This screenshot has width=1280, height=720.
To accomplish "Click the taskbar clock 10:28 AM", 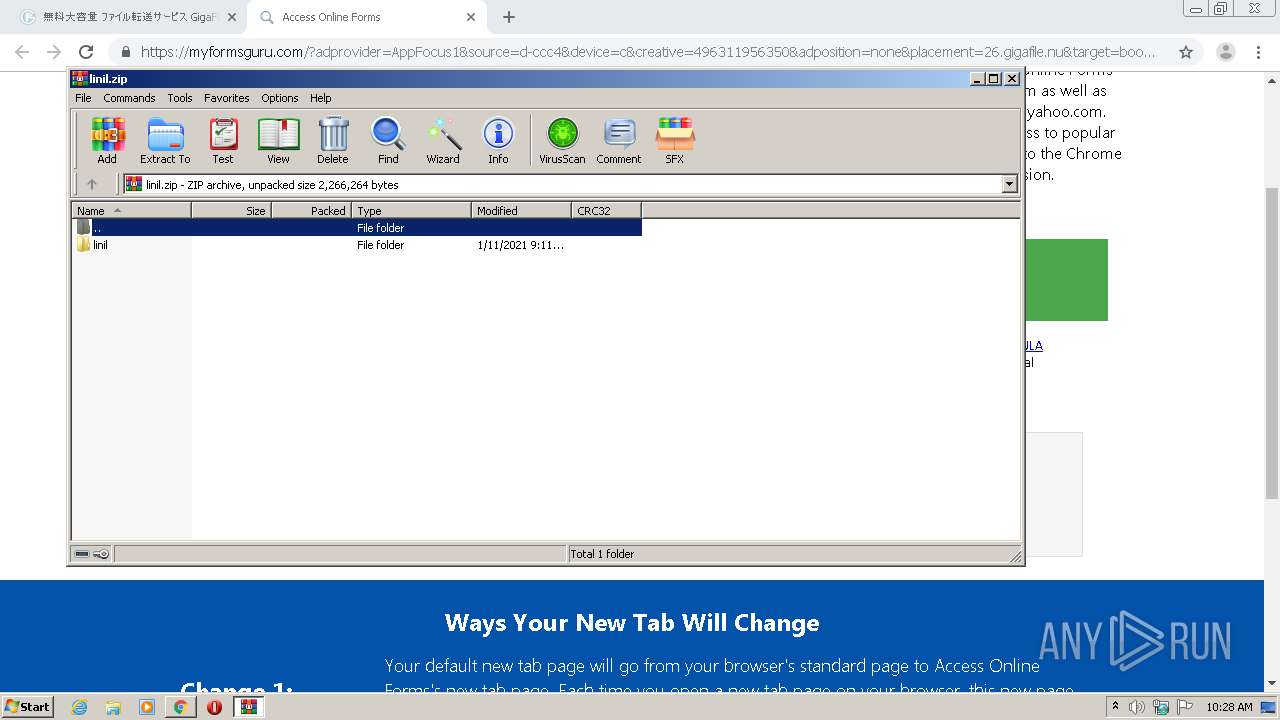I will [x=1229, y=707].
